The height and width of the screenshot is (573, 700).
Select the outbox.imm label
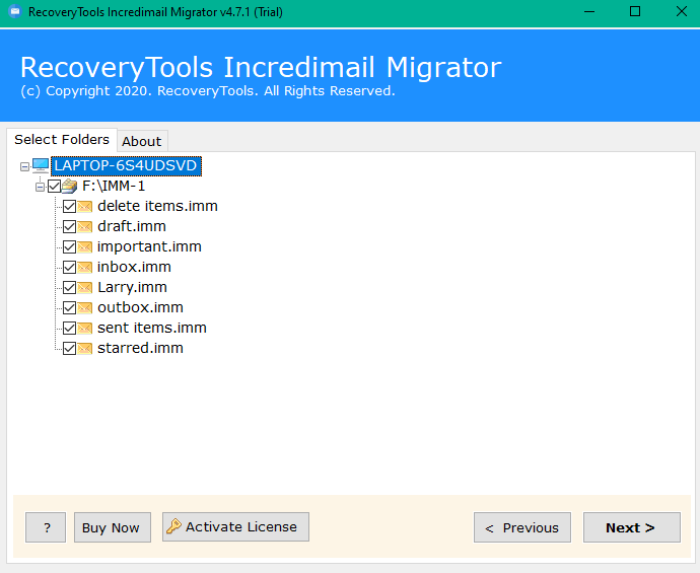[140, 308]
